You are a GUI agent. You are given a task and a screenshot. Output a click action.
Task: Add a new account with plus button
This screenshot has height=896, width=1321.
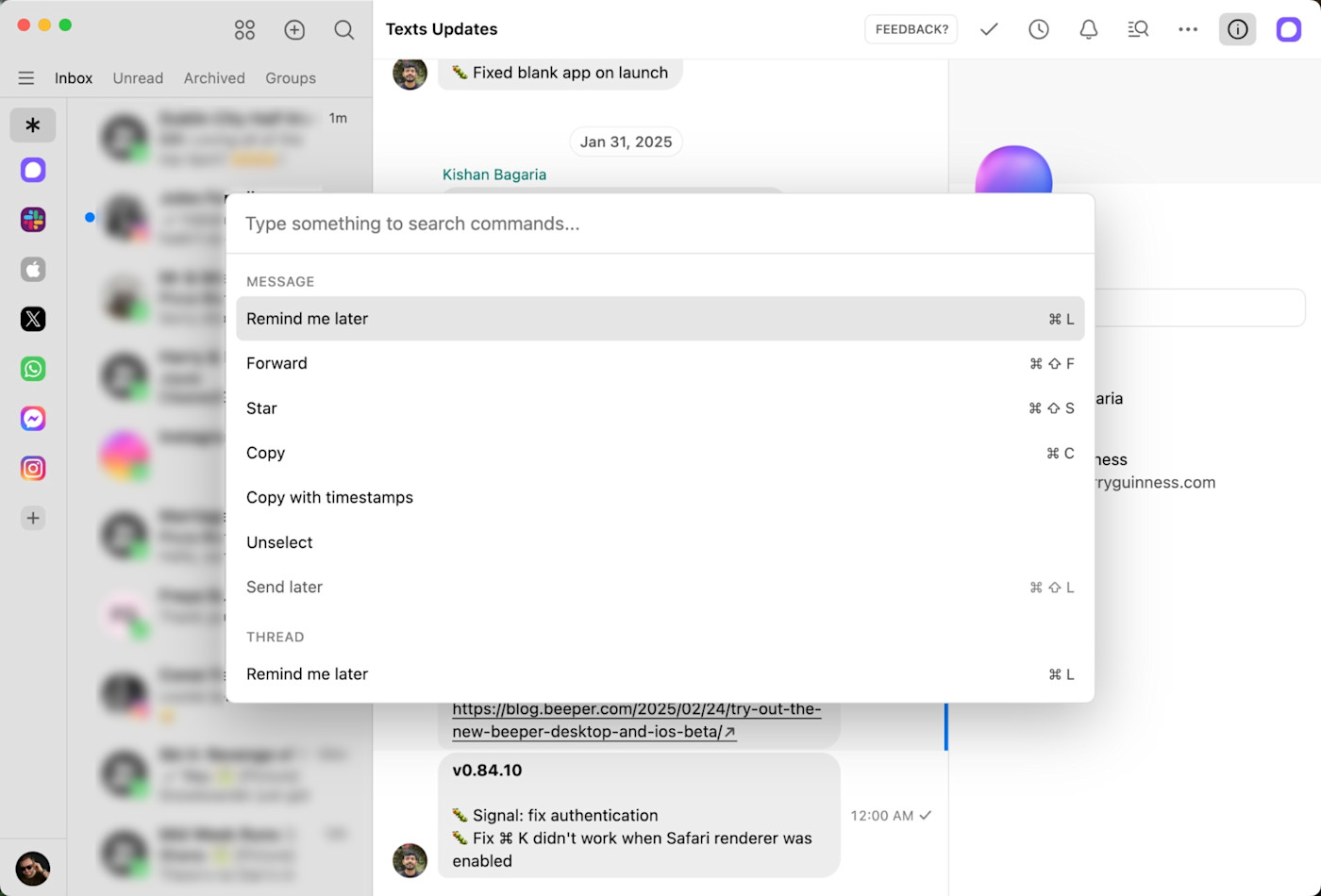(x=33, y=518)
